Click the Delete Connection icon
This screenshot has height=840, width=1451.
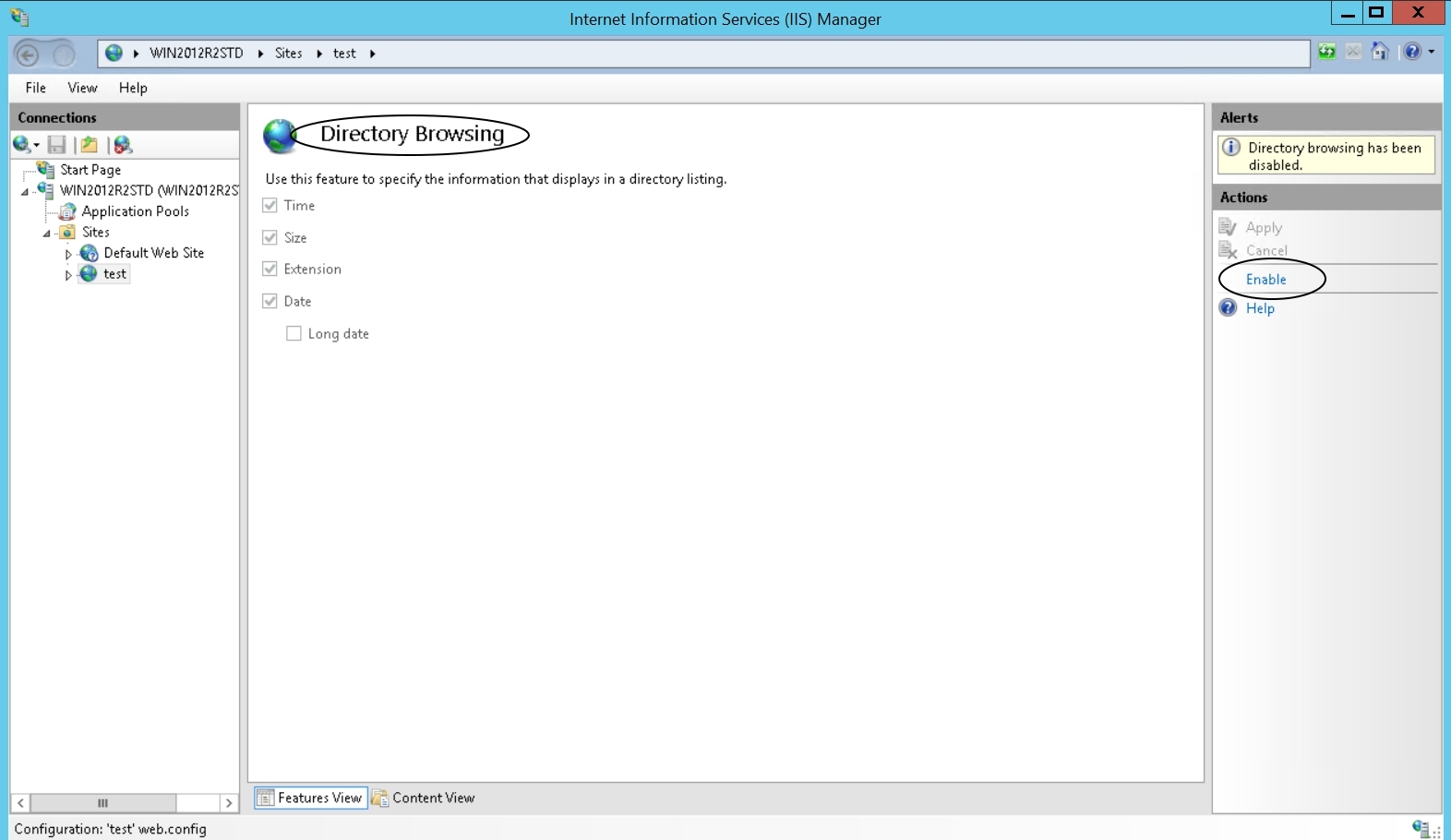[x=123, y=145]
